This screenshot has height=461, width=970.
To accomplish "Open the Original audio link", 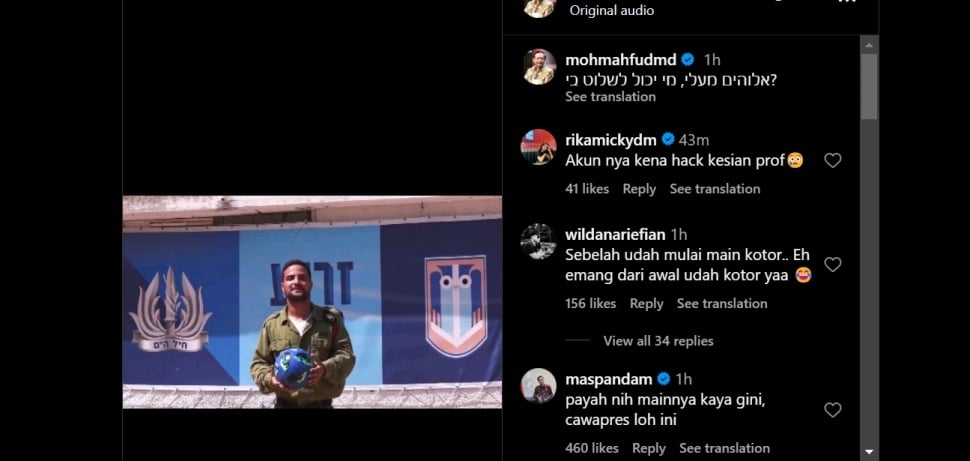I will 612,10.
